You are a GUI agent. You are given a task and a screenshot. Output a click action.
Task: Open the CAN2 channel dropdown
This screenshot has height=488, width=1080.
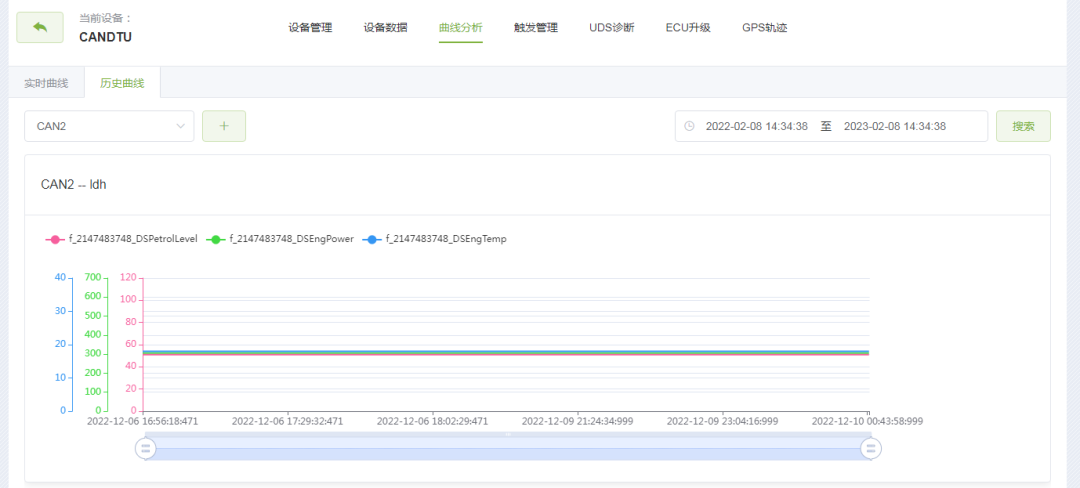click(x=109, y=126)
